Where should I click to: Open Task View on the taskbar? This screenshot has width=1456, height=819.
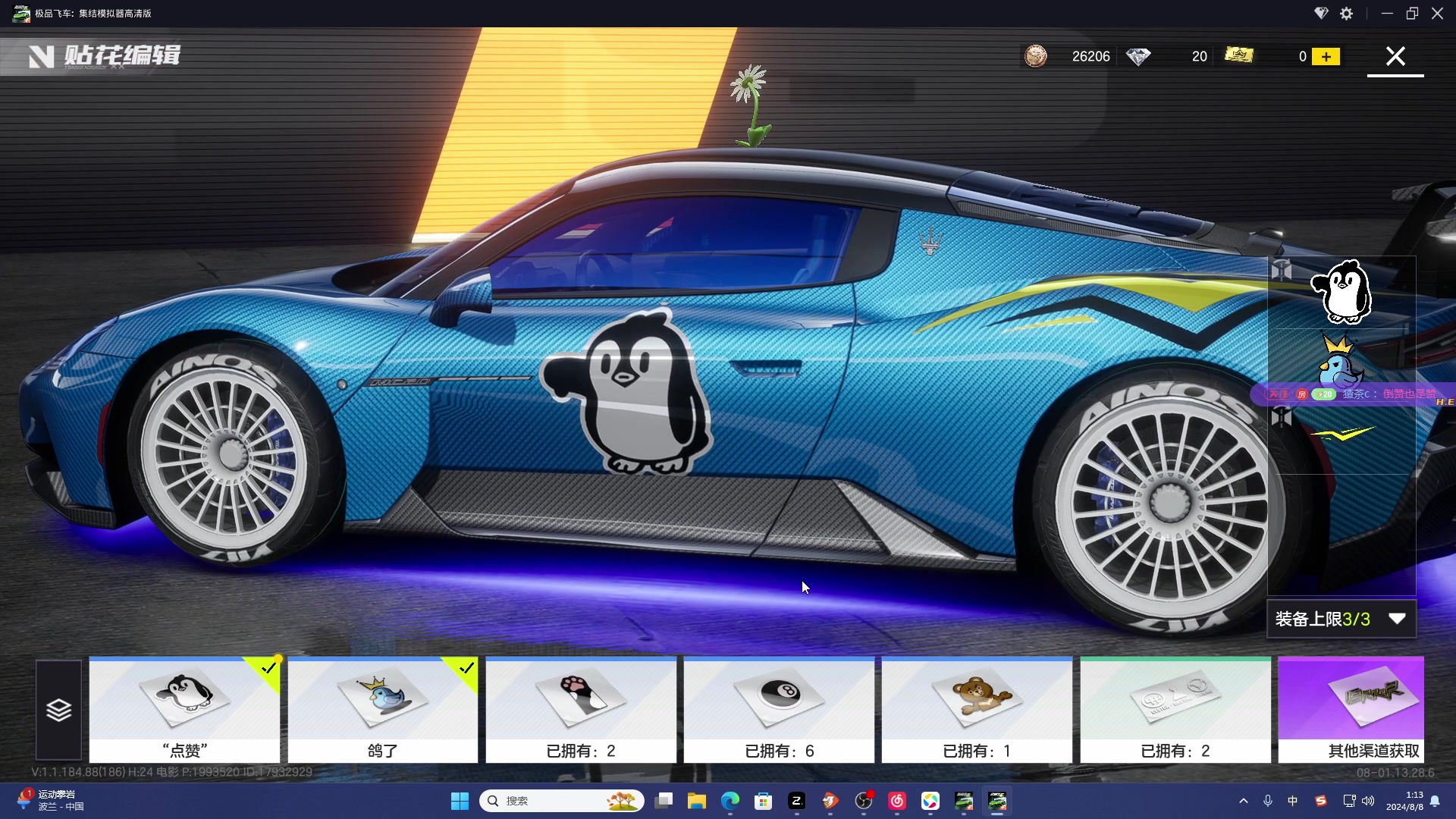(664, 801)
